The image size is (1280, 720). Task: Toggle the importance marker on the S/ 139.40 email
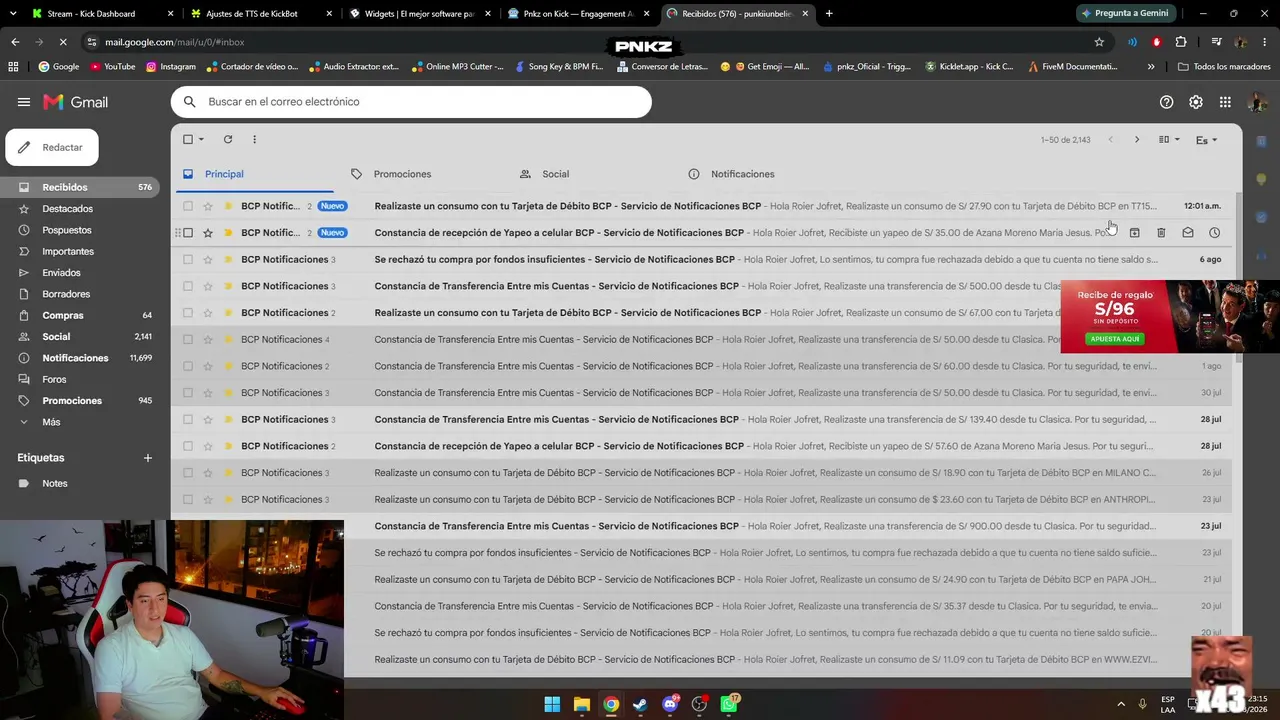[228, 420]
